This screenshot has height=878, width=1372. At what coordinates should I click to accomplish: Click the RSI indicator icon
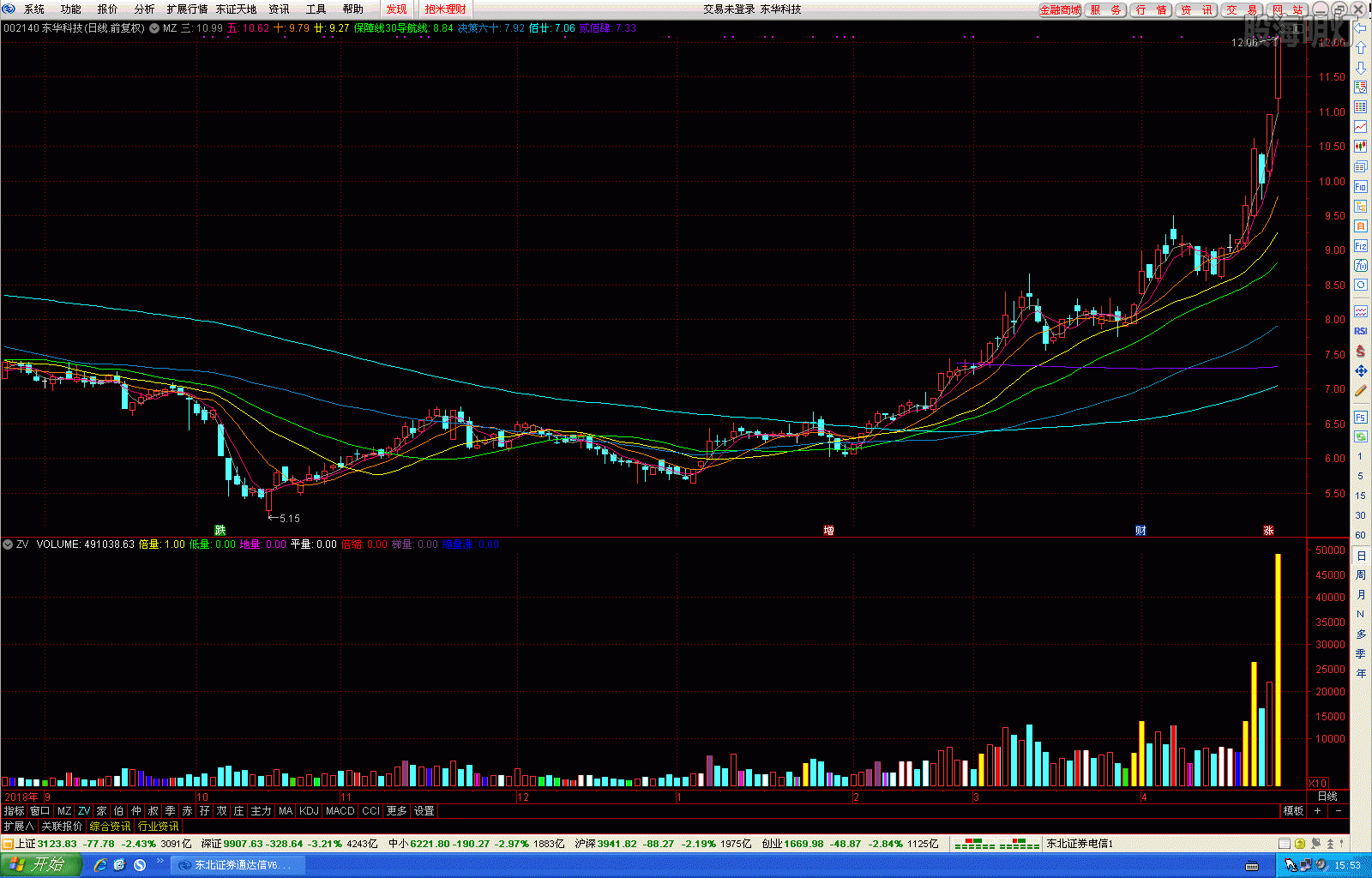(1360, 331)
